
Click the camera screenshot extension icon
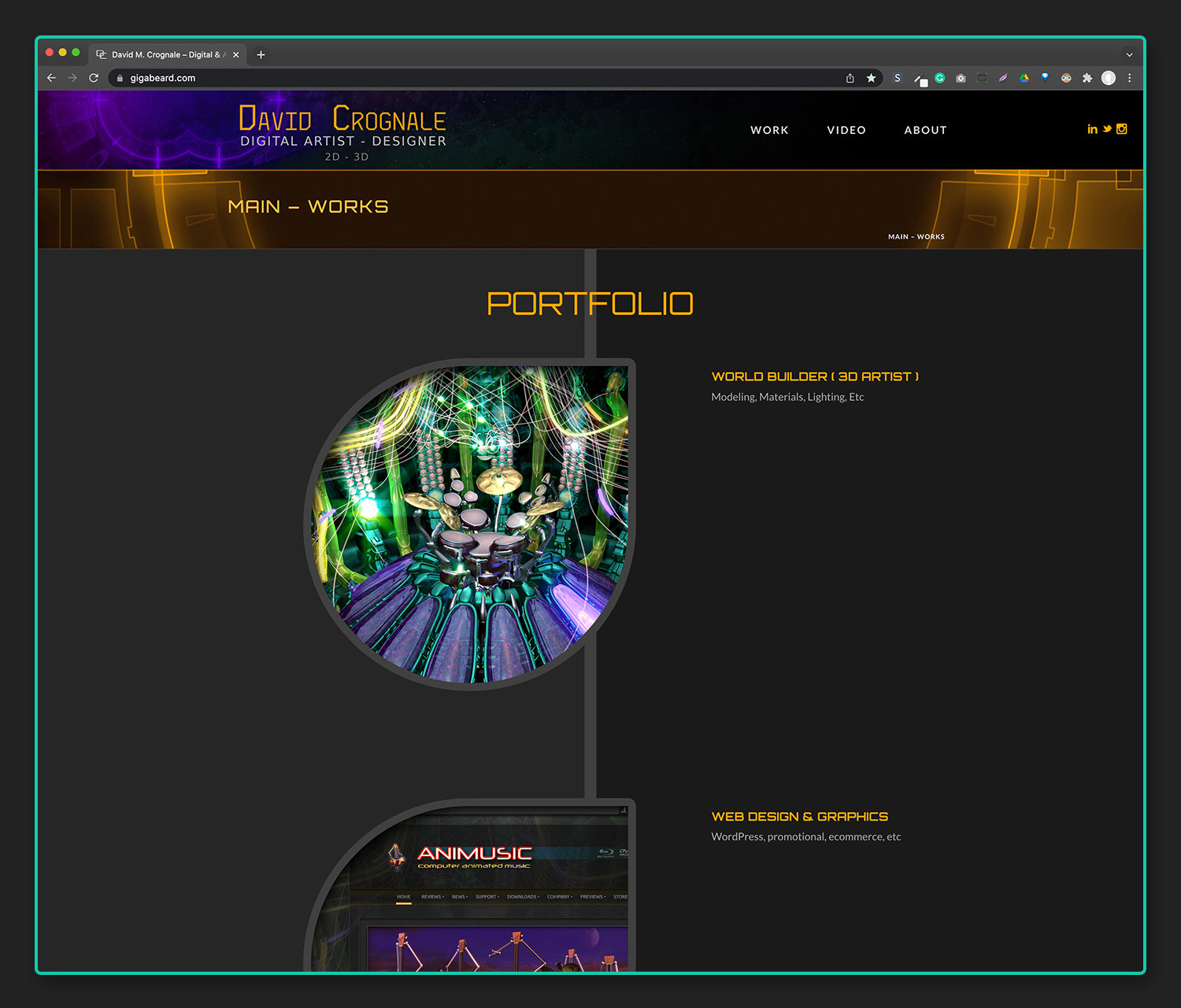[x=961, y=78]
